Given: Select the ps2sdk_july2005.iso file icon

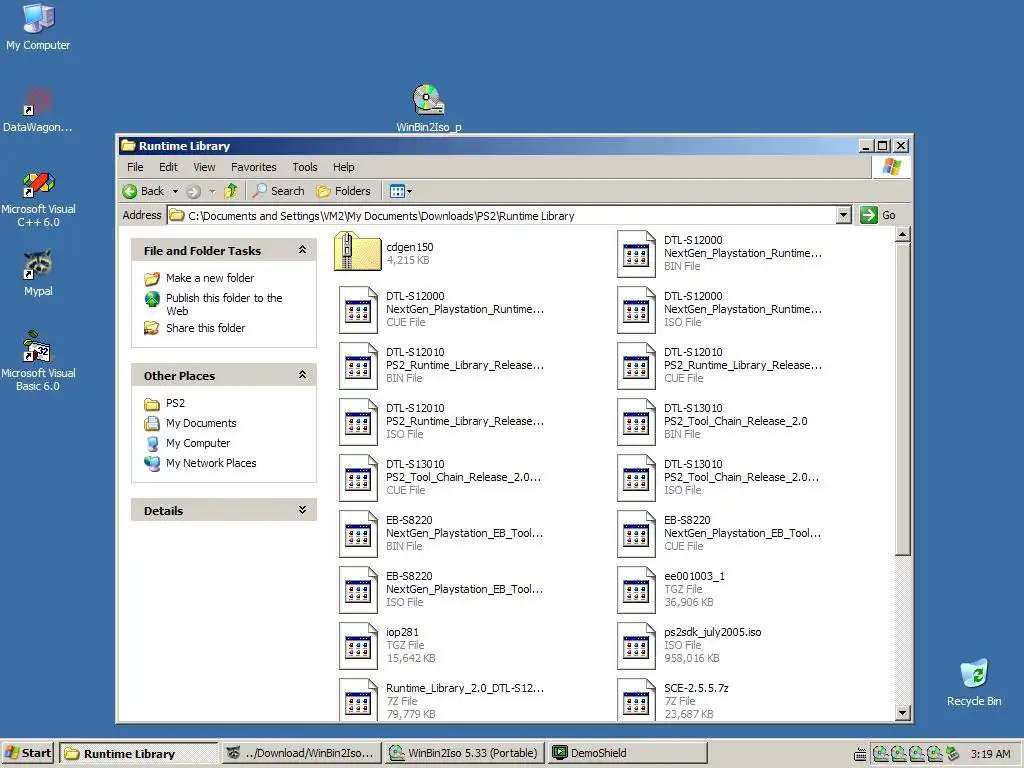Looking at the screenshot, I should click(x=636, y=647).
